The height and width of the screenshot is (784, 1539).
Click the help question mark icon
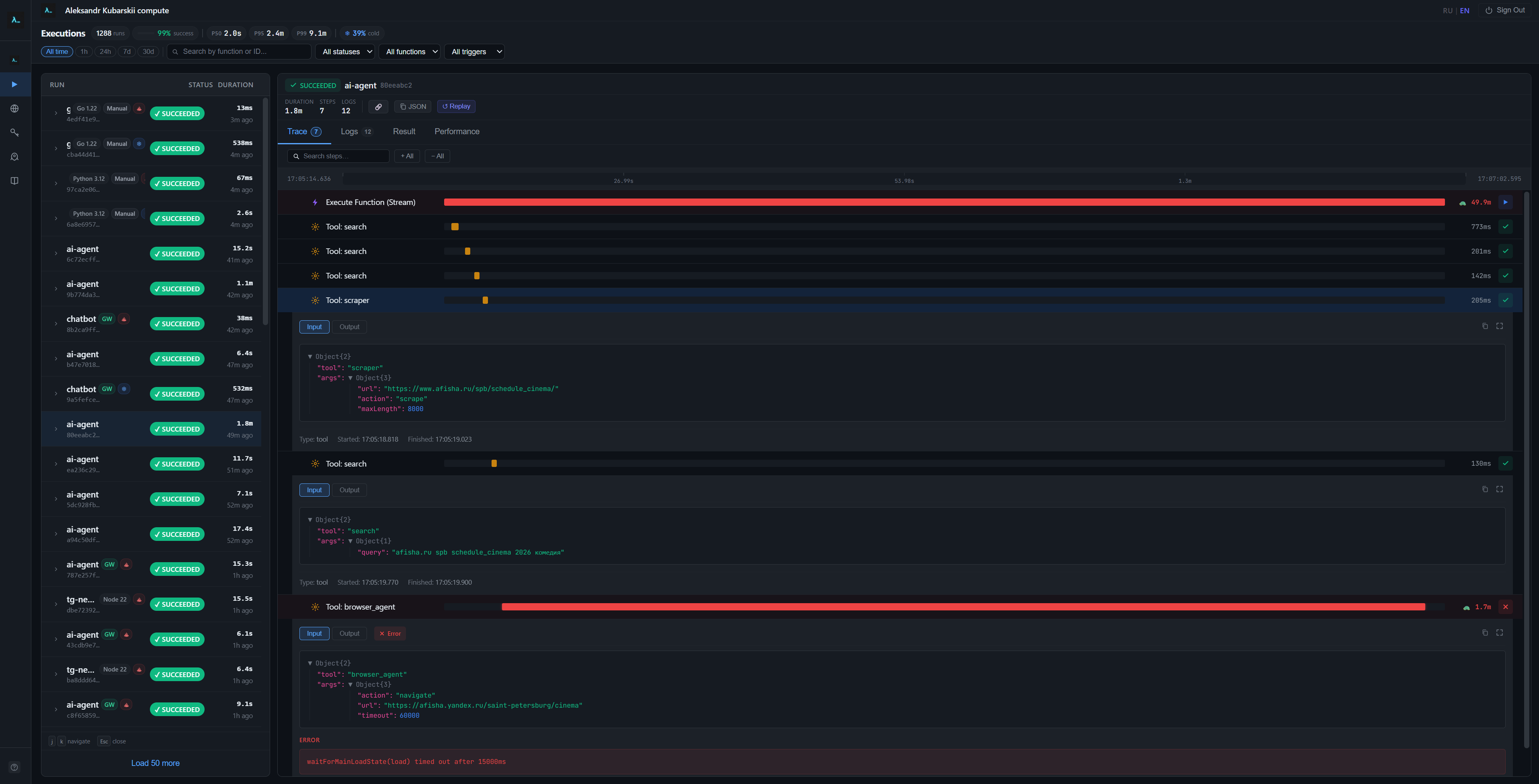14,767
